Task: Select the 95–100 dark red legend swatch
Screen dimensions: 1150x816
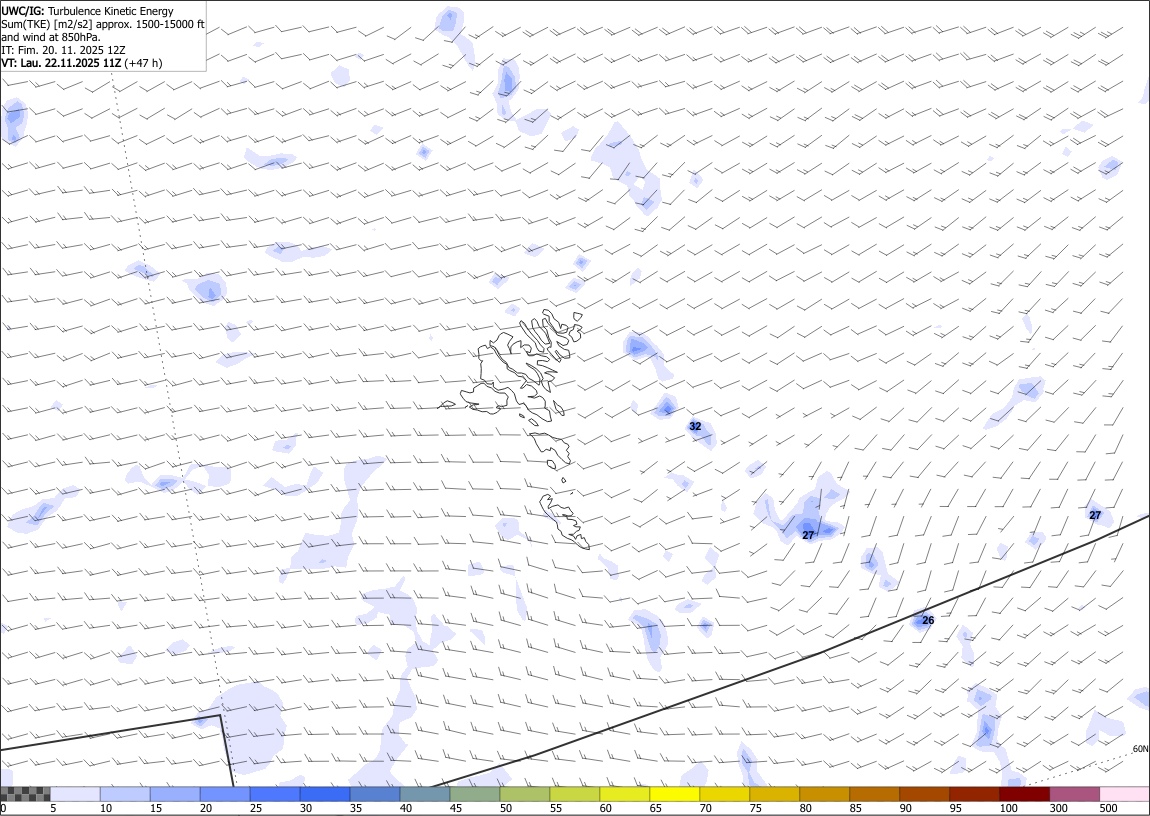Action: (x=974, y=794)
